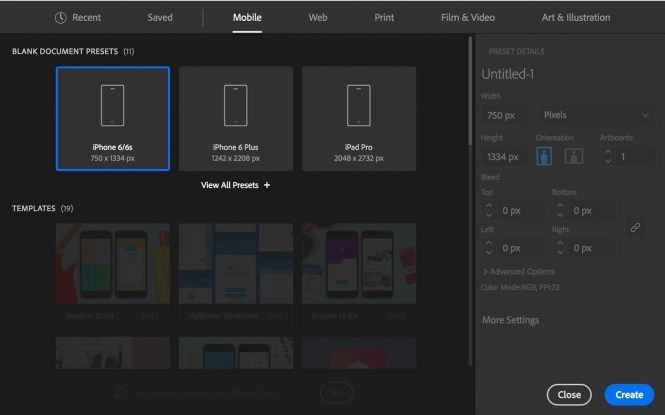
Task: Open the Pixels units dropdown
Action: tap(596, 115)
